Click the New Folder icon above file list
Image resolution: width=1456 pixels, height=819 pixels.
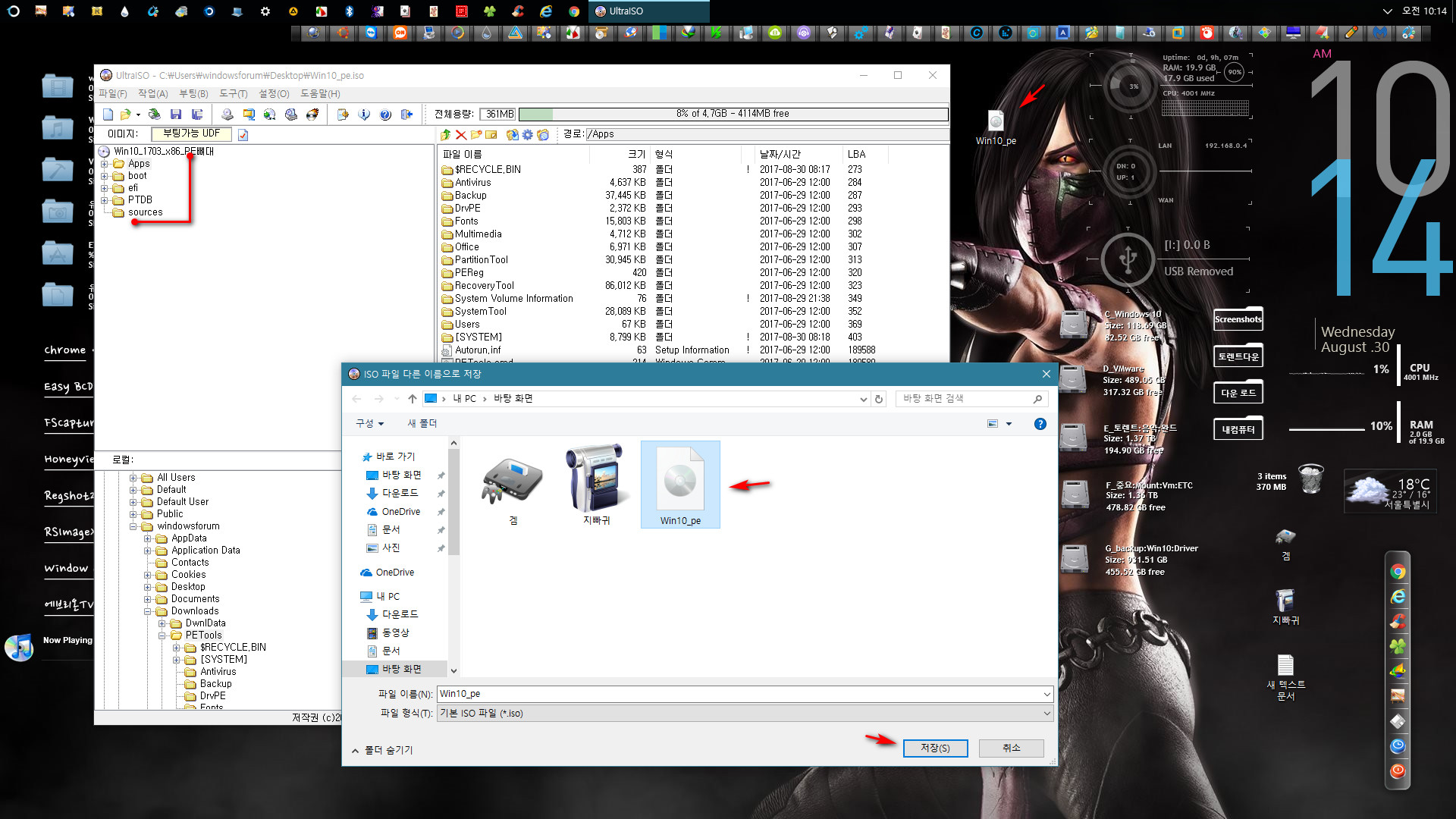475,134
